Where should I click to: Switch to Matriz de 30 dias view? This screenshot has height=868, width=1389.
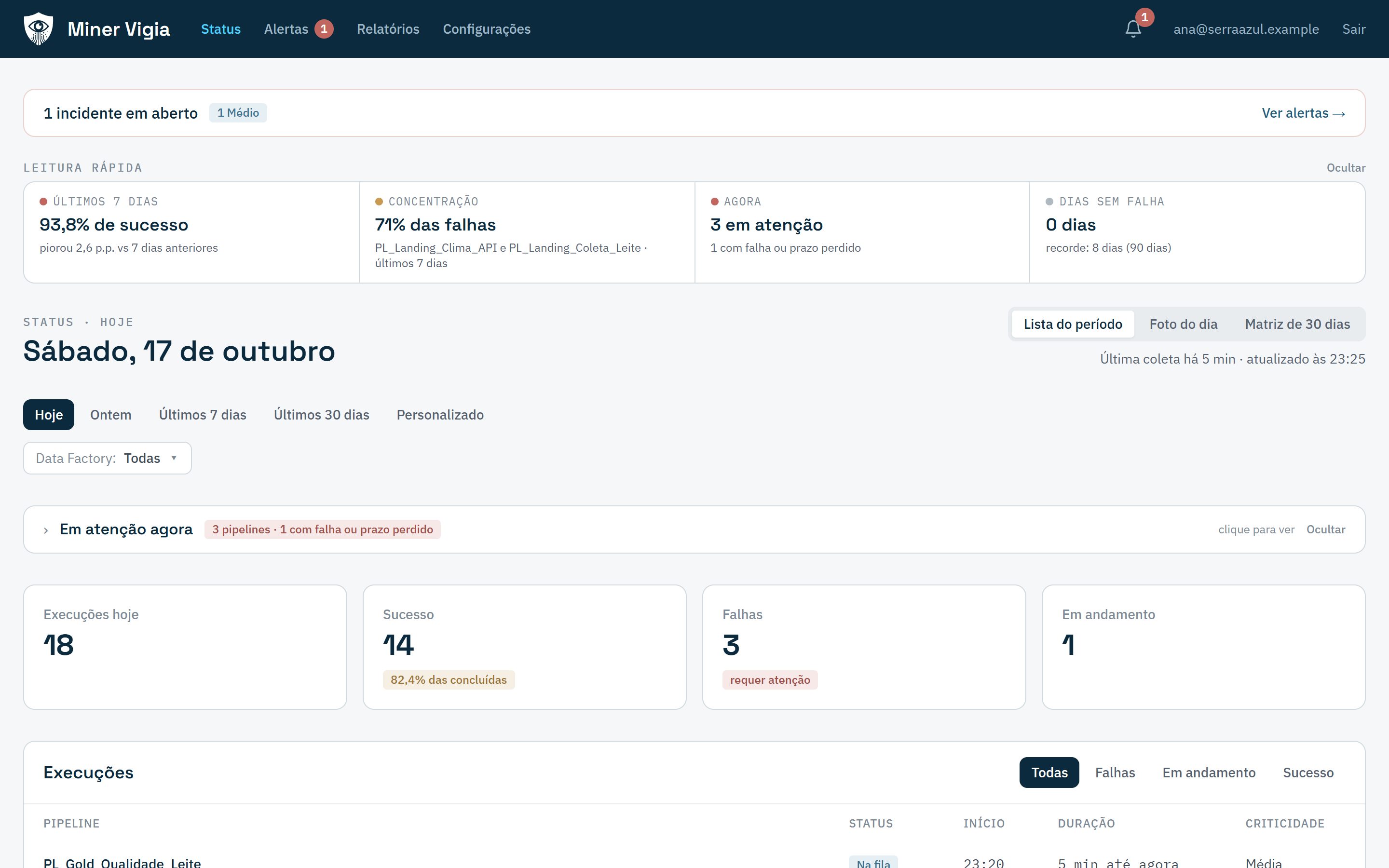click(1297, 325)
